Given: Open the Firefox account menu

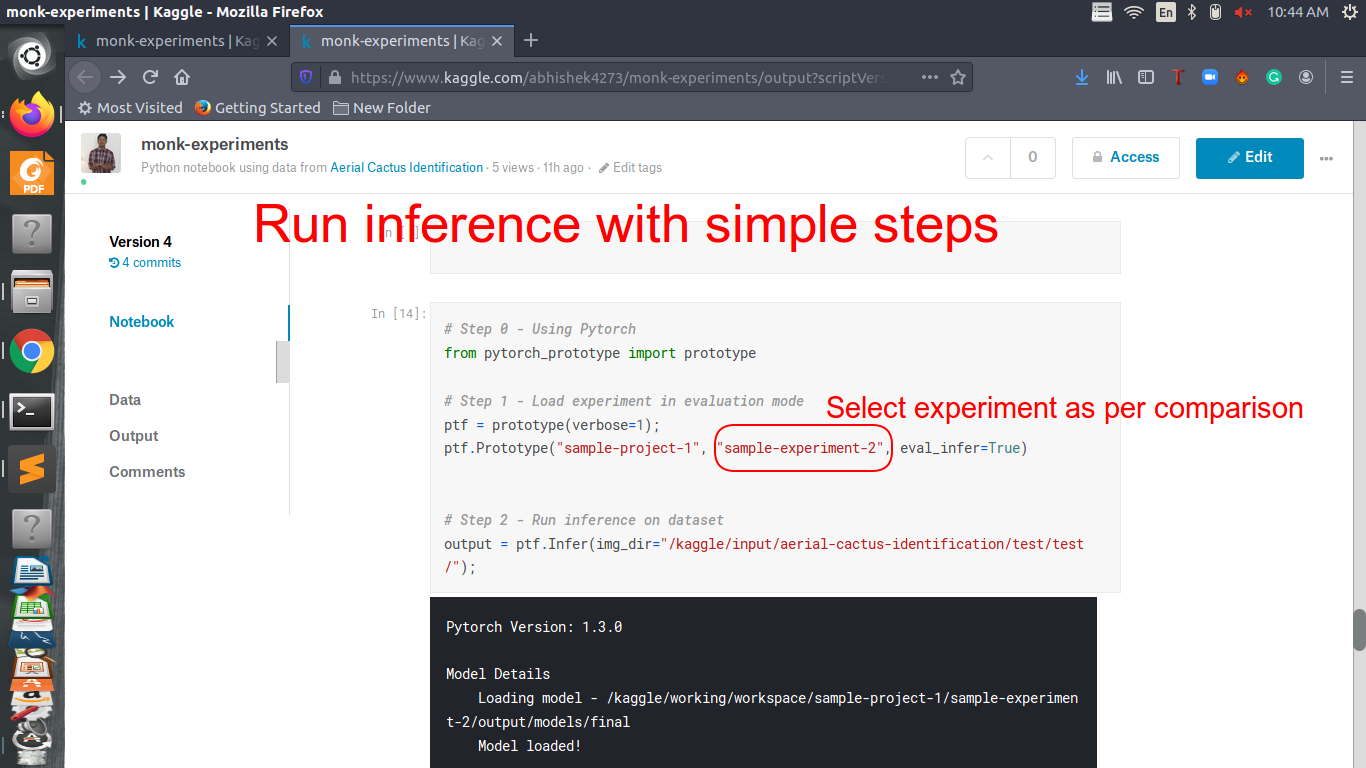Looking at the screenshot, I should (1306, 77).
